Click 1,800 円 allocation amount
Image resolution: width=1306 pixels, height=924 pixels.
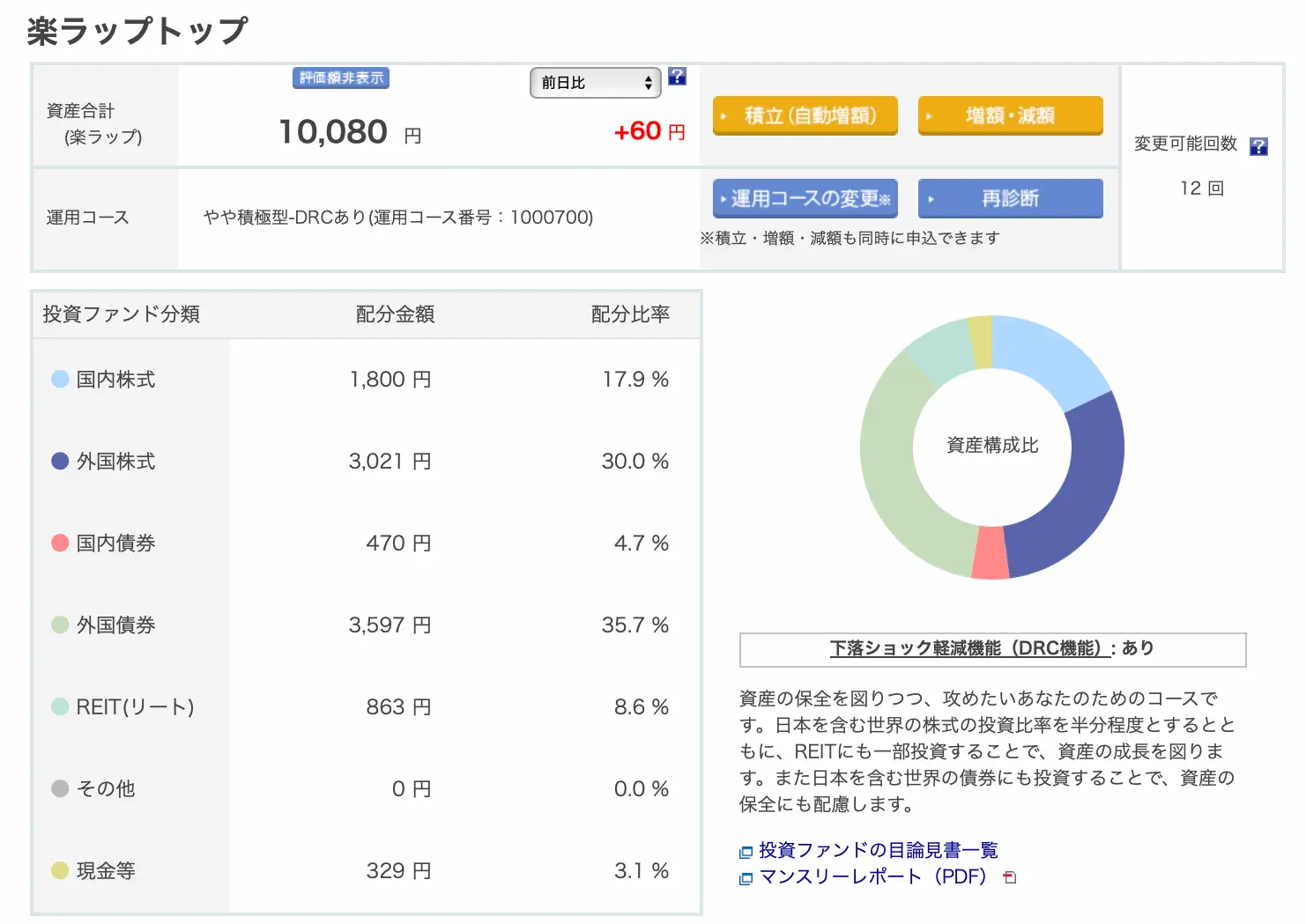(x=390, y=380)
